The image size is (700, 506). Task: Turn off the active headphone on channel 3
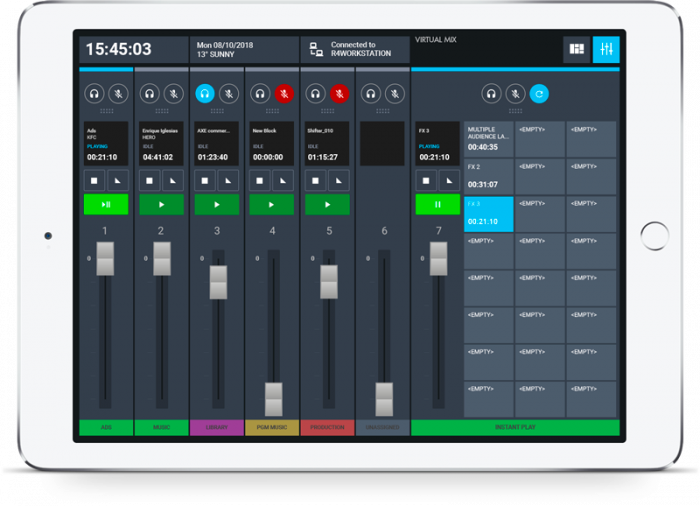(x=205, y=94)
